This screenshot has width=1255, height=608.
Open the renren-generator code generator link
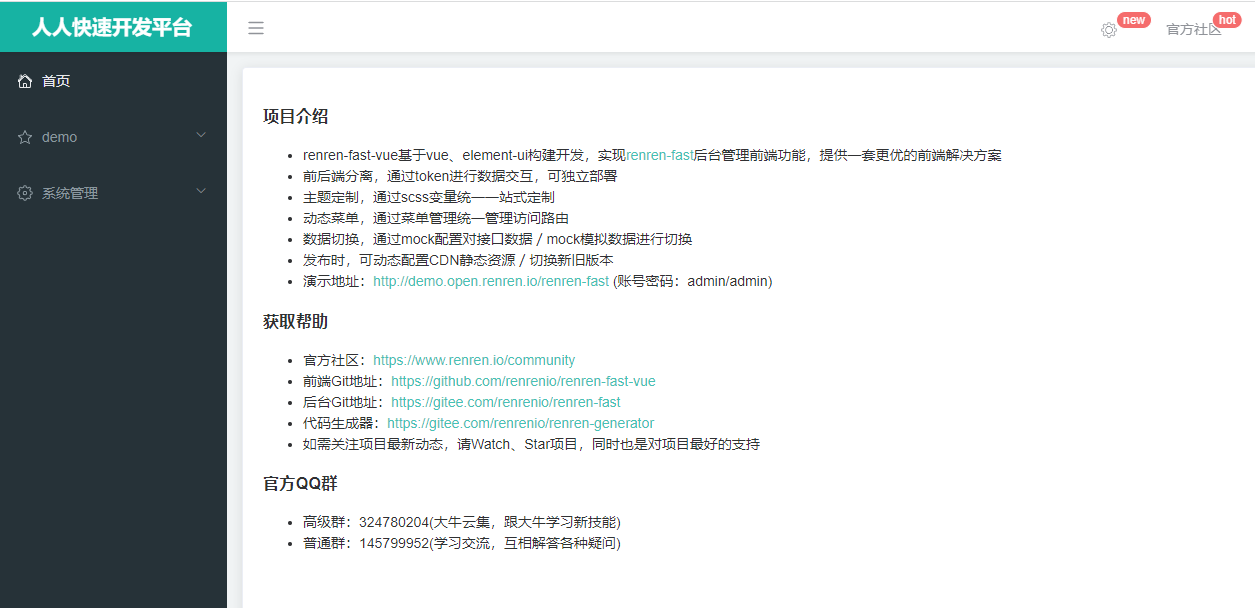(520, 423)
